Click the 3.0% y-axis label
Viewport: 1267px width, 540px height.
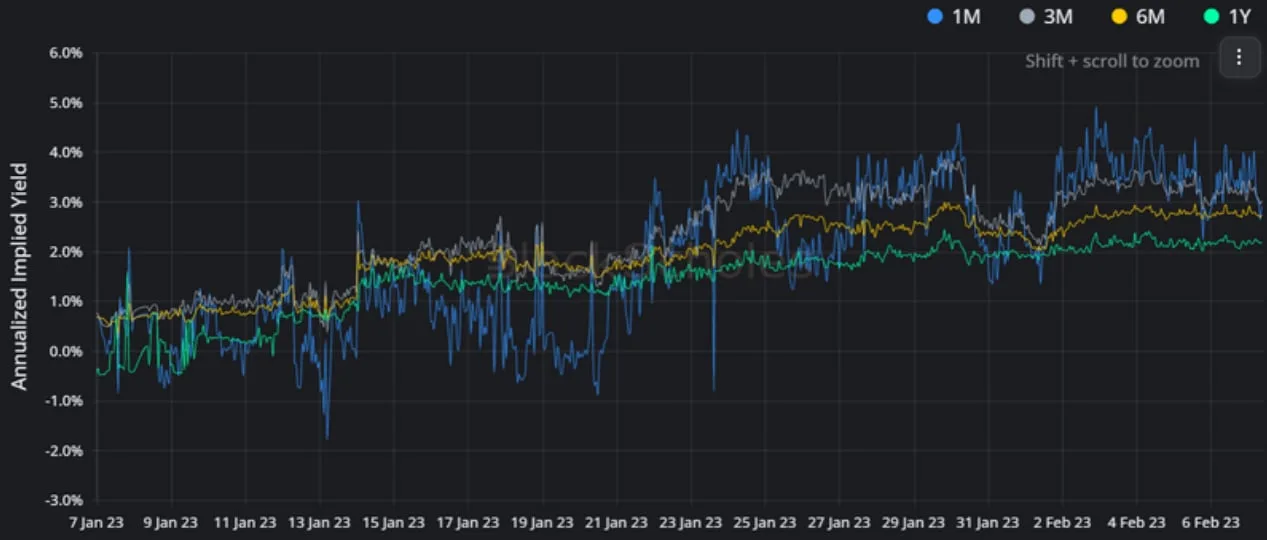point(65,202)
